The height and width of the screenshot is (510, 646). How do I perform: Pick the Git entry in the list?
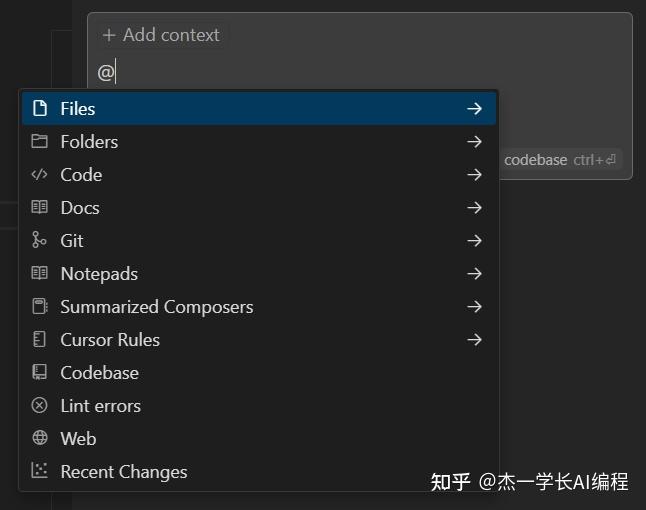coord(72,241)
